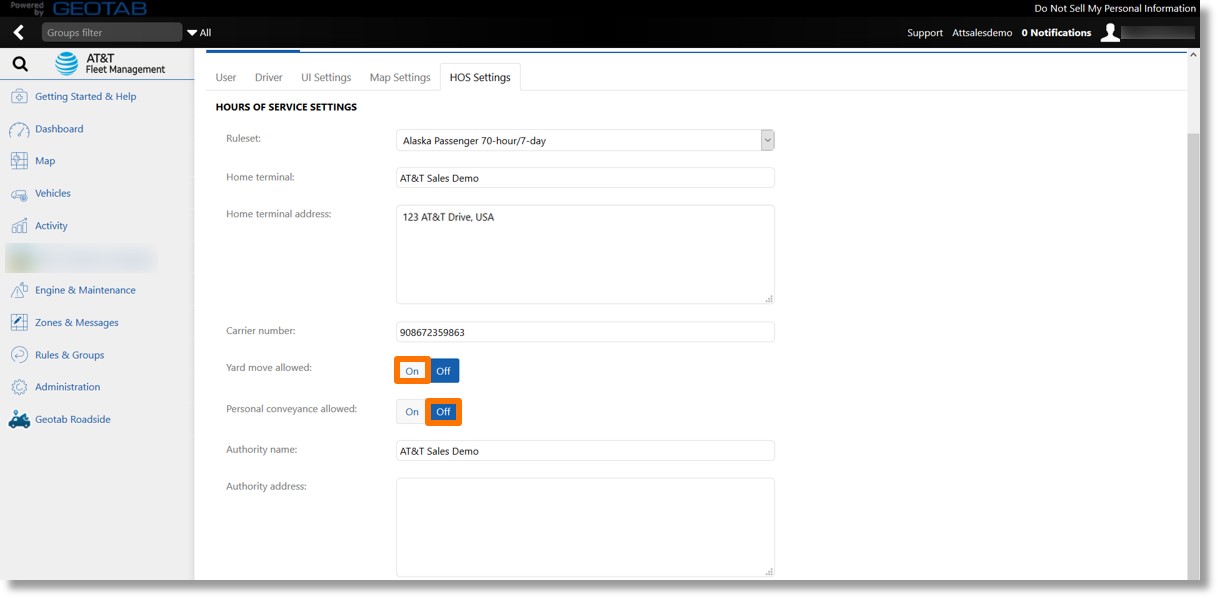Switch to the Driver tab
Screen dimensions: 1218x598
269,77
